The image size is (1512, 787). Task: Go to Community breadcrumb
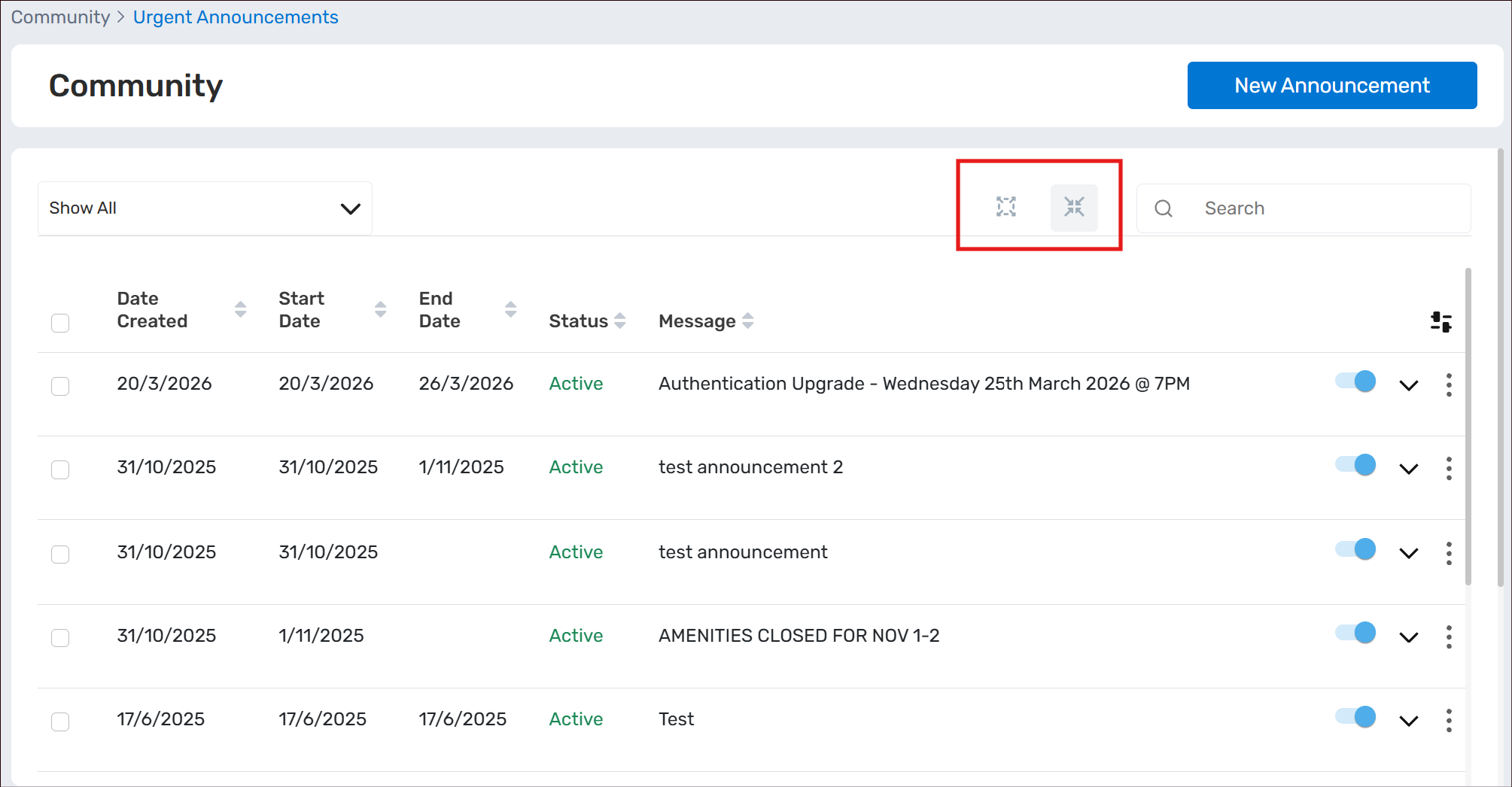(60, 17)
